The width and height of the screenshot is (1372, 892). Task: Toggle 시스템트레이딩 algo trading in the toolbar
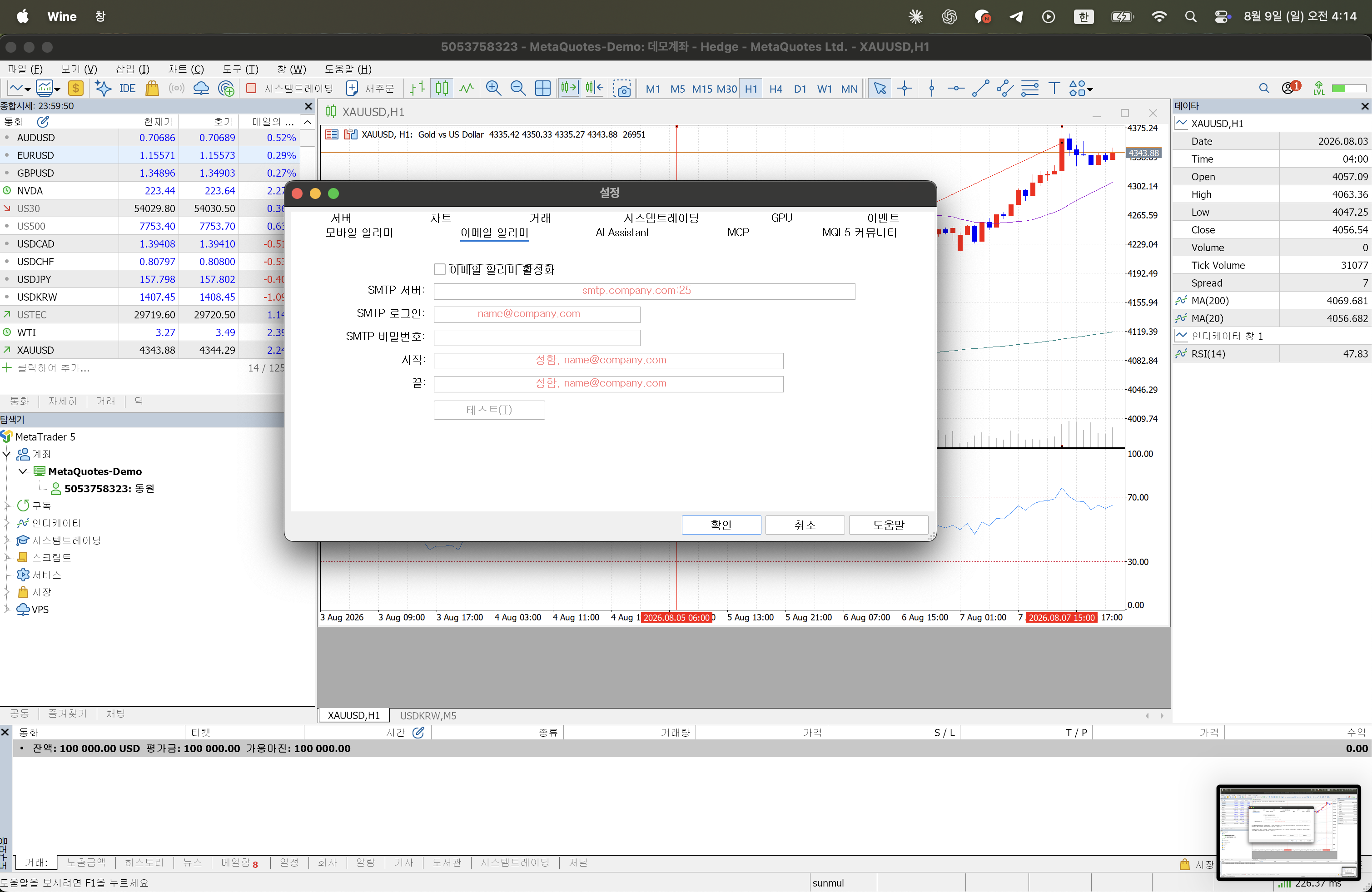point(291,88)
